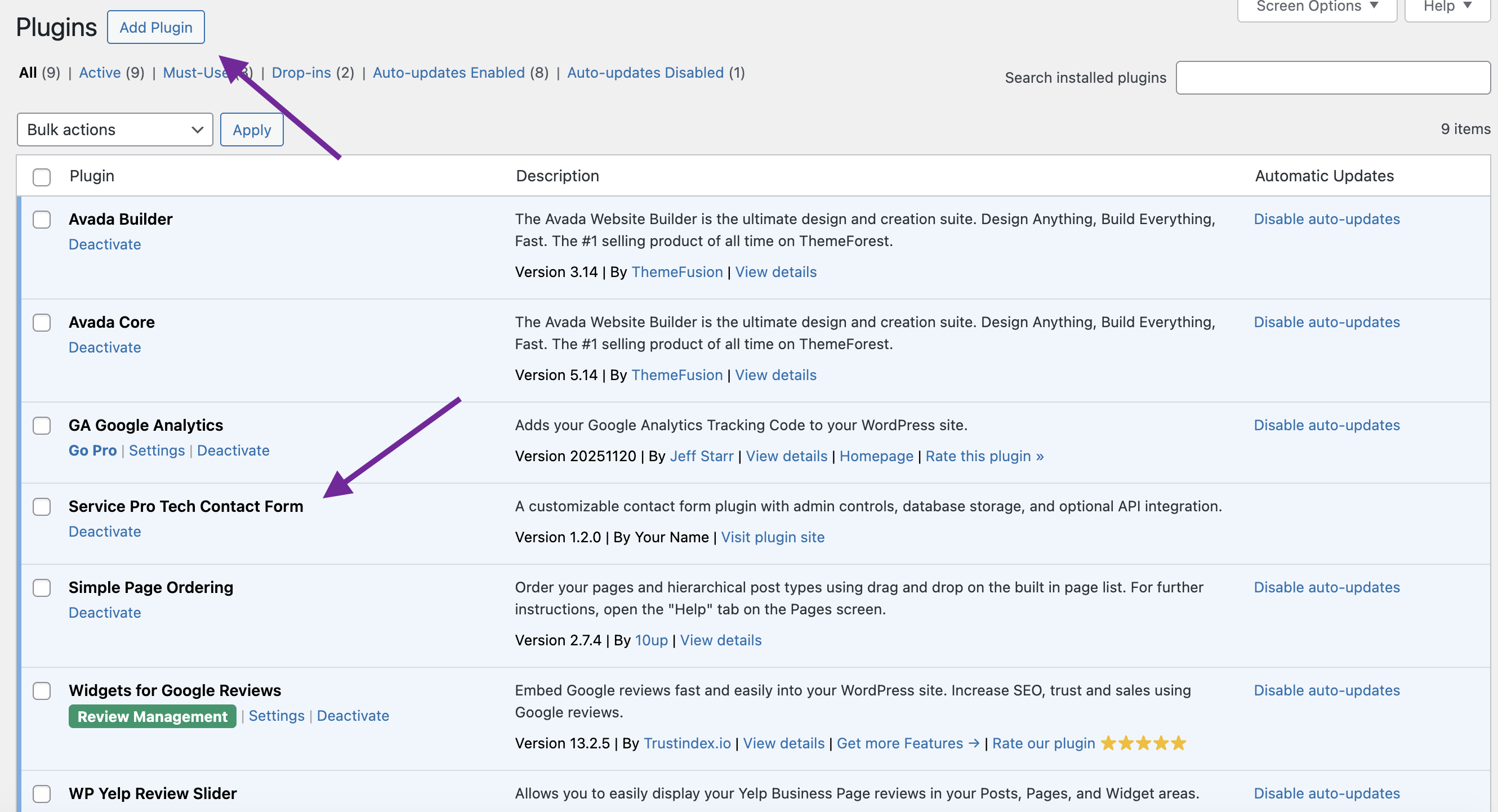The image size is (1498, 812).
Task: Open Settings for GA Google Analytics
Action: (x=157, y=450)
